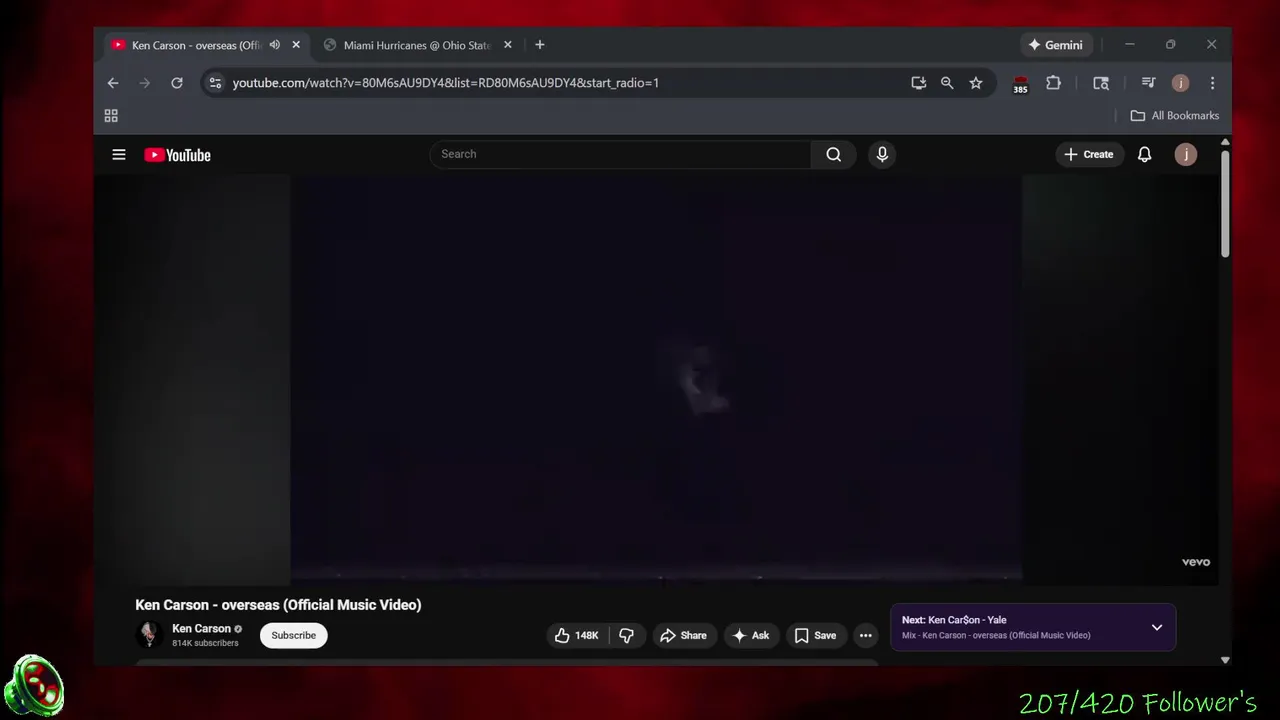Screen dimensions: 1280x720
Task: Open the Gemini button
Action: click(x=1056, y=45)
